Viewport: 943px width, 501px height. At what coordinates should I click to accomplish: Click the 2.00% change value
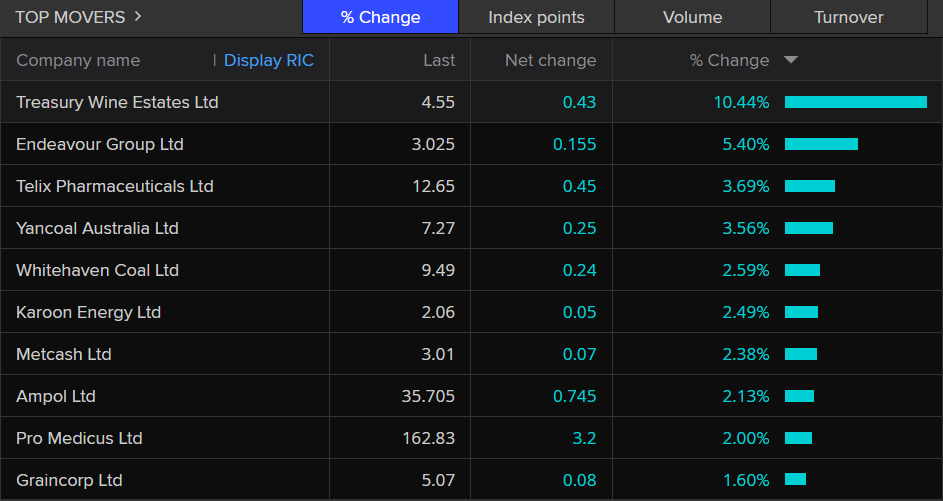pos(746,438)
